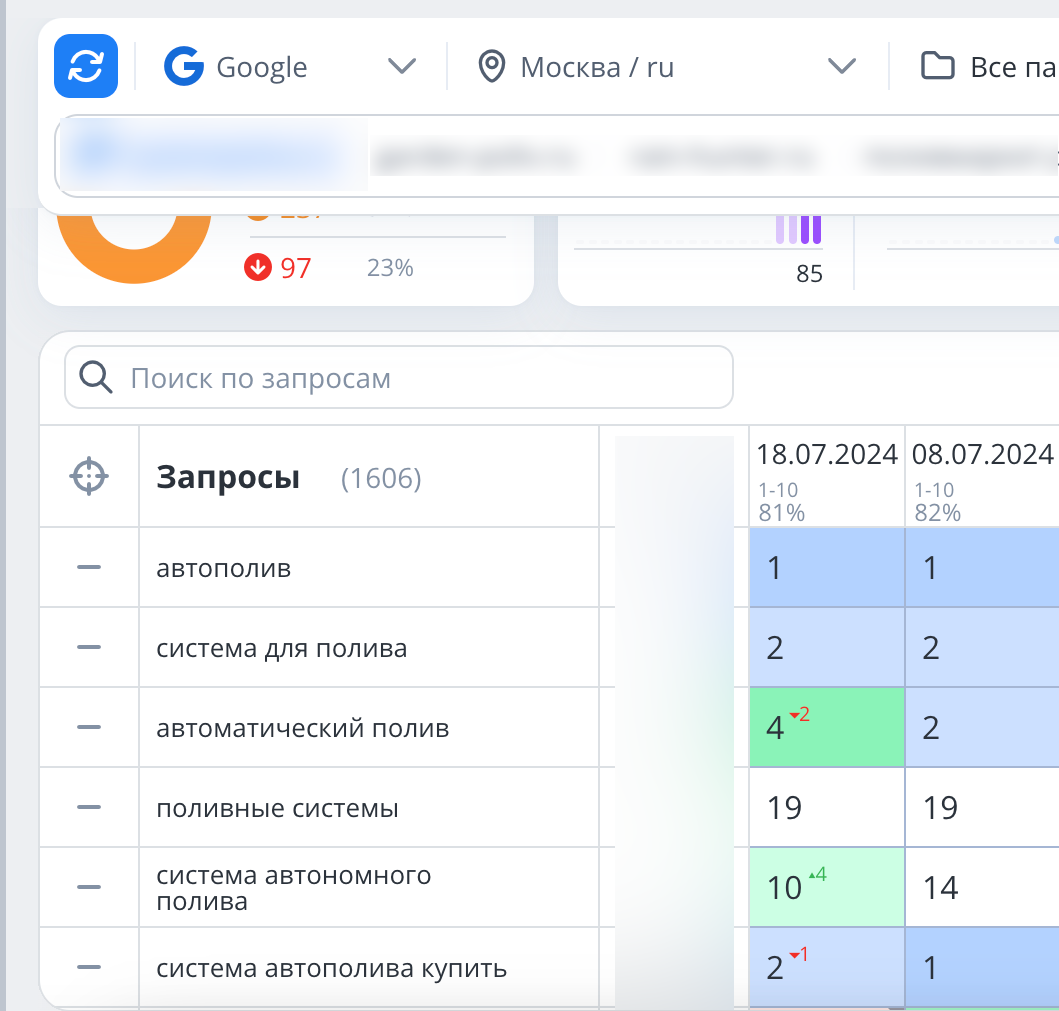Open the система автополива купить query

pyautogui.click(x=332, y=968)
